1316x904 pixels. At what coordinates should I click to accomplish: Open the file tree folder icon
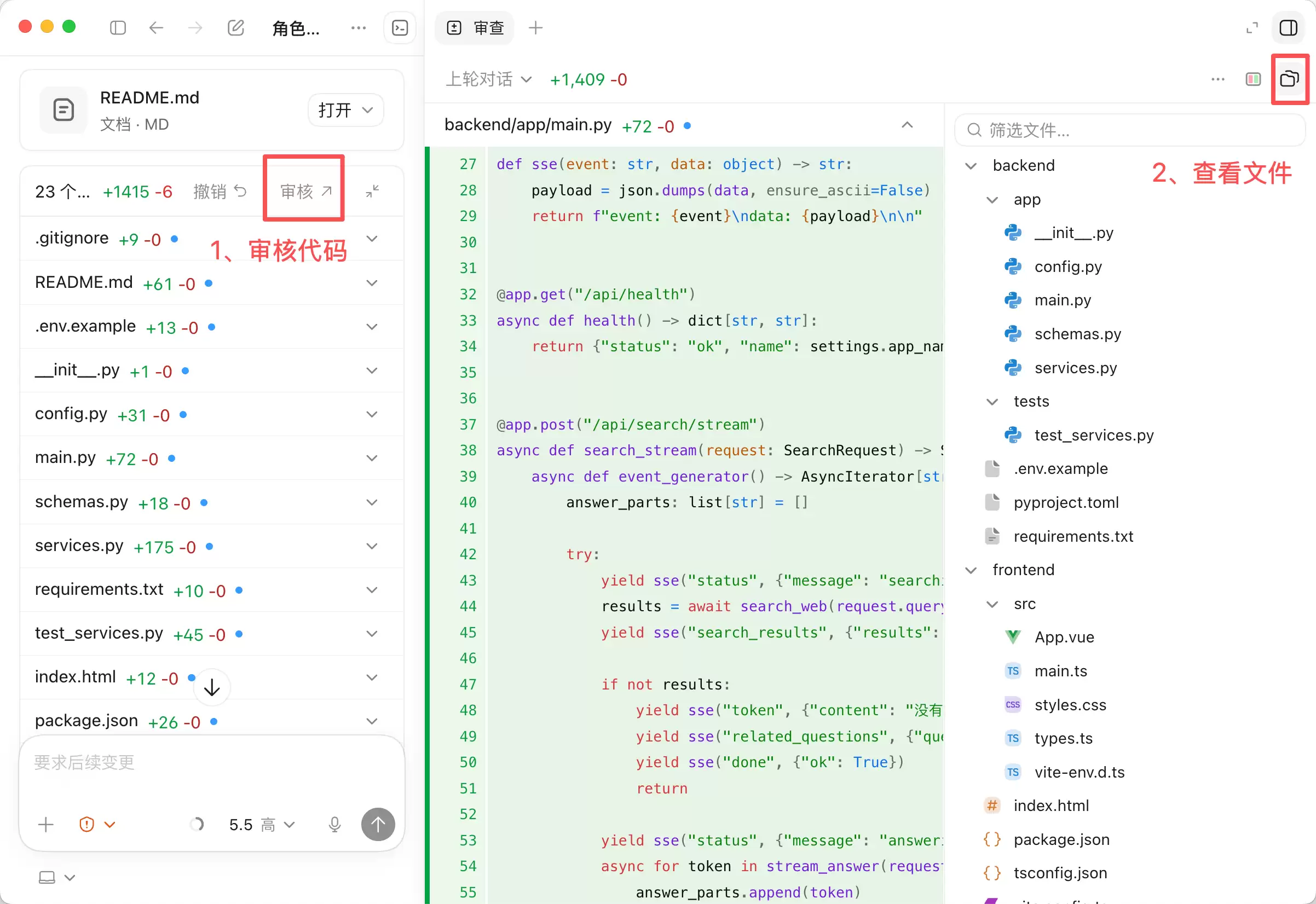(x=1289, y=79)
